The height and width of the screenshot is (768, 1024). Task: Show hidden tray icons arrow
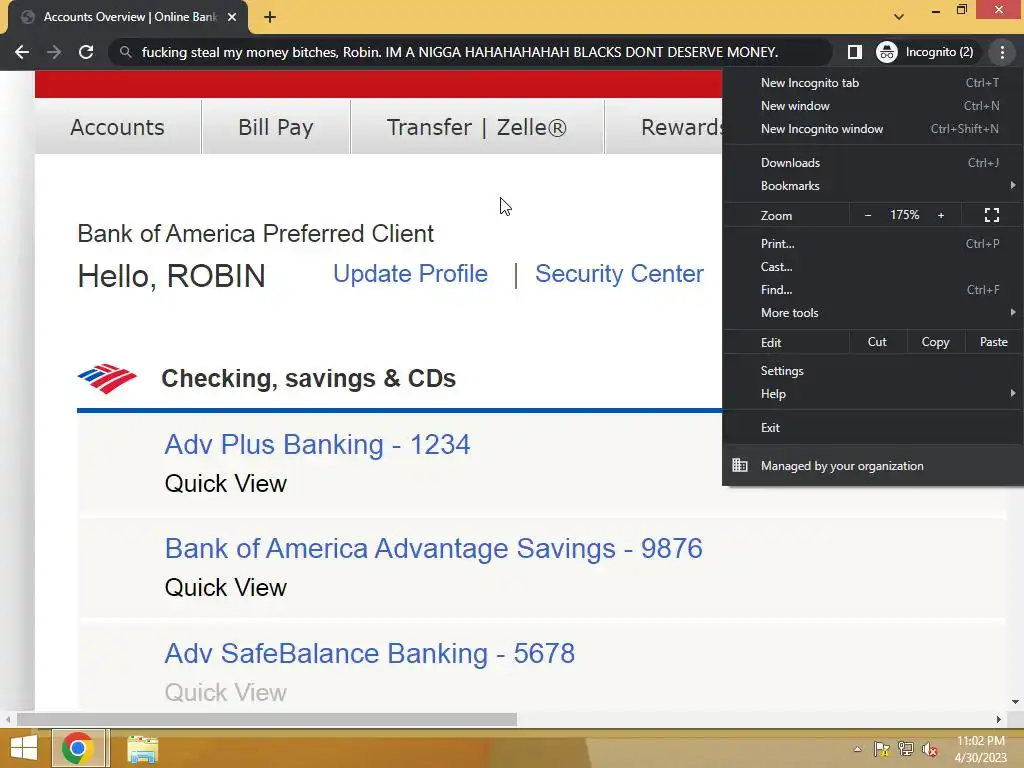pos(857,749)
